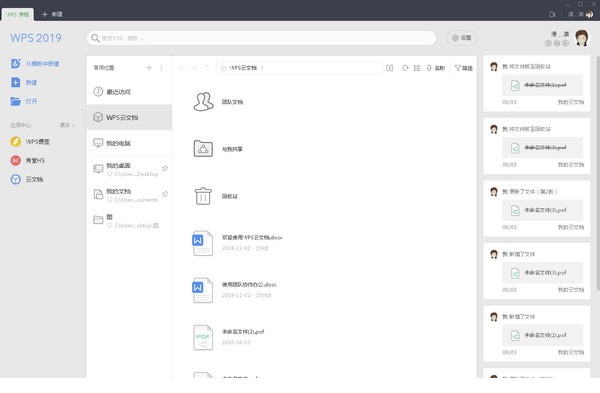Click the middle small circular badge under the username

(x=557, y=43)
